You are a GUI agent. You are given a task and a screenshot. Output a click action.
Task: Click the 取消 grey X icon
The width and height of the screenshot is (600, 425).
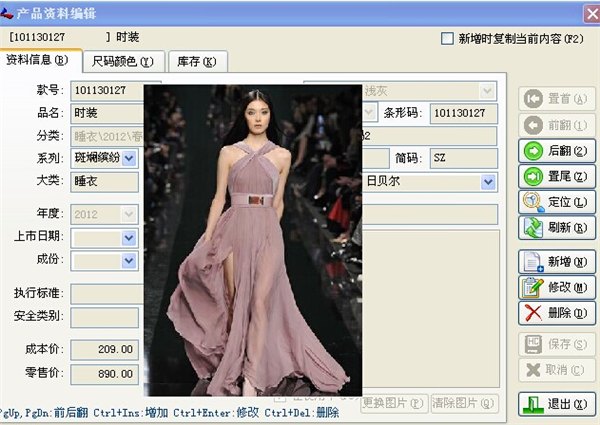pyautogui.click(x=533, y=370)
